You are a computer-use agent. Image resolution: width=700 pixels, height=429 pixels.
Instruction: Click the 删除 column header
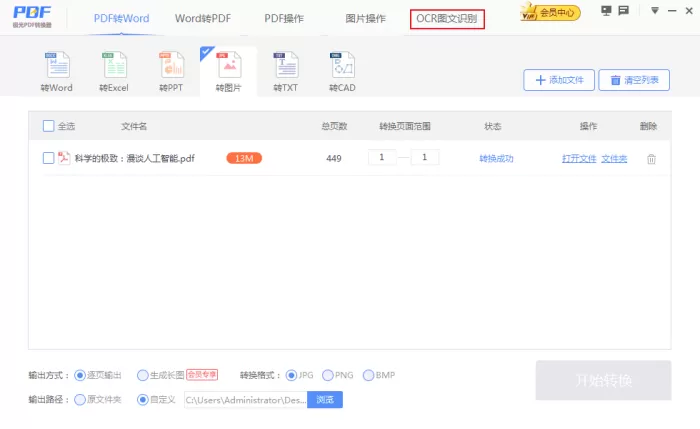pos(648,126)
